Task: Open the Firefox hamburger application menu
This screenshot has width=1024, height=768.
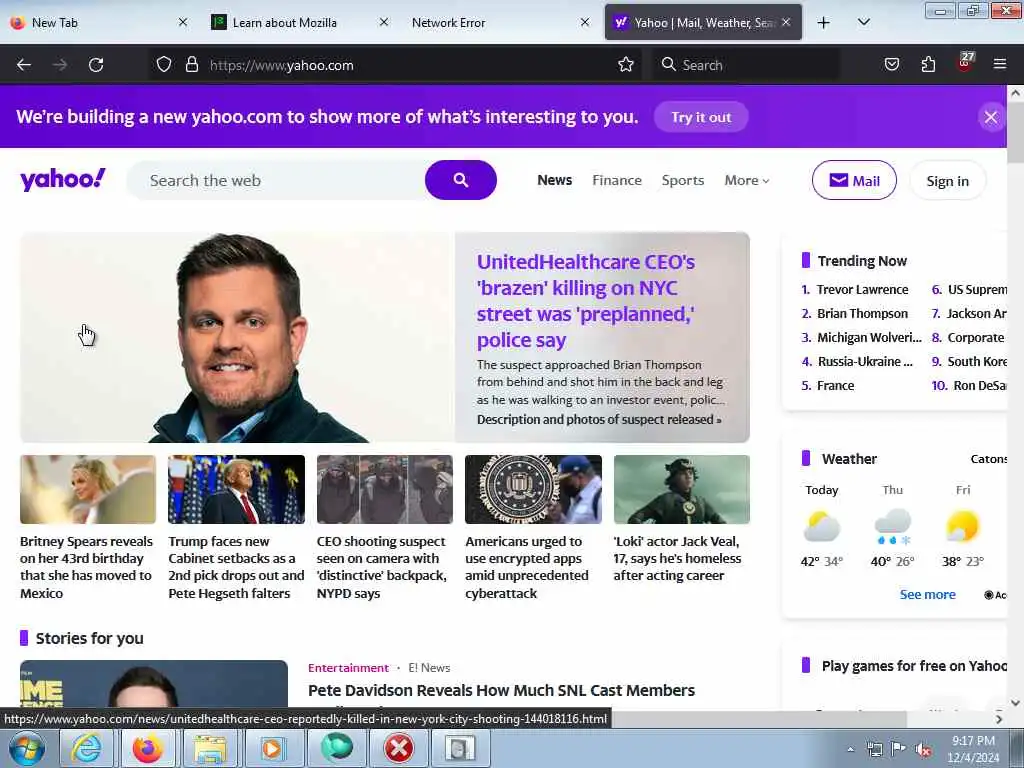Action: point(999,65)
